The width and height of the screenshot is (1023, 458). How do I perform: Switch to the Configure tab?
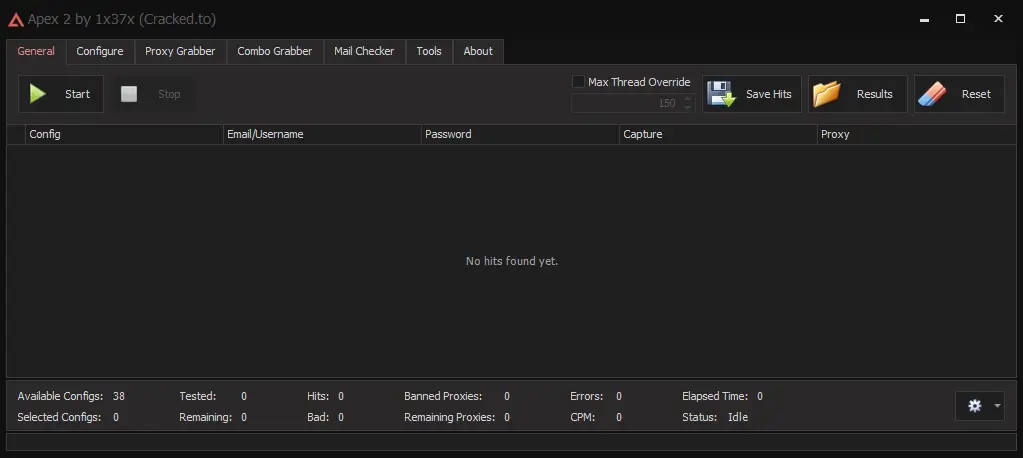pyautogui.click(x=100, y=51)
